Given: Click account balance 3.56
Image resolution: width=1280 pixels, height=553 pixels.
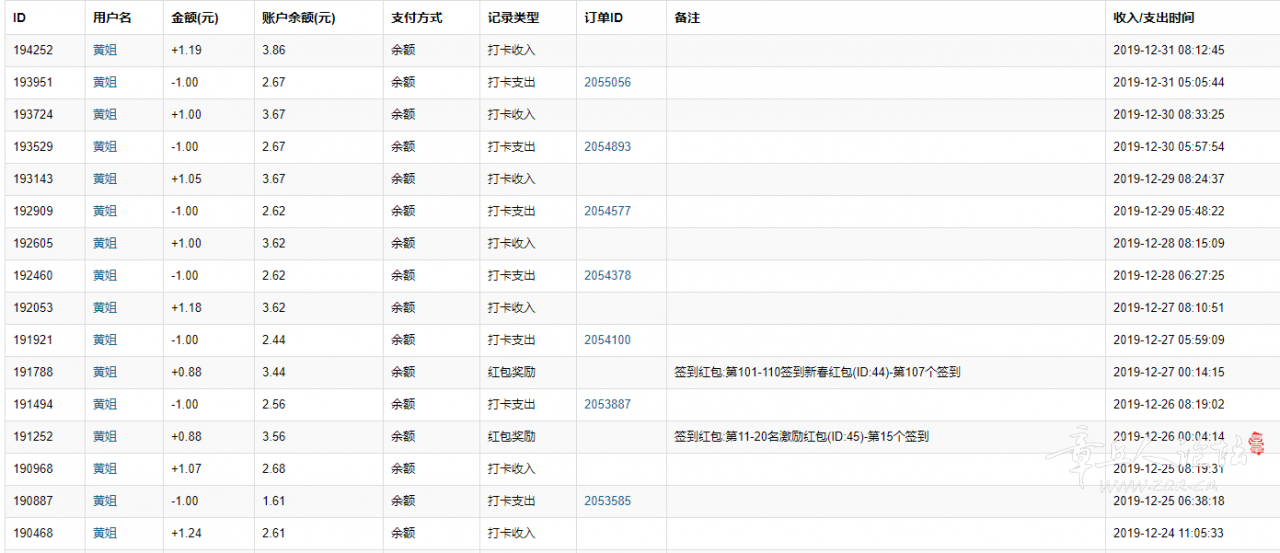Looking at the screenshot, I should coord(273,436).
